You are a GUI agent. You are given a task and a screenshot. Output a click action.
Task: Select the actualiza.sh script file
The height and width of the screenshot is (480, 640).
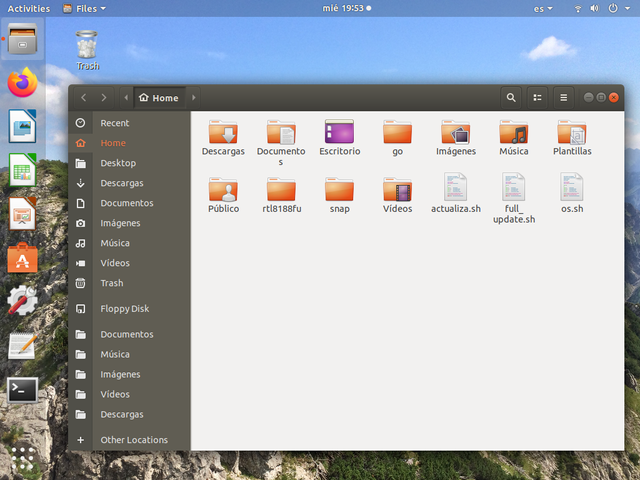tap(455, 189)
